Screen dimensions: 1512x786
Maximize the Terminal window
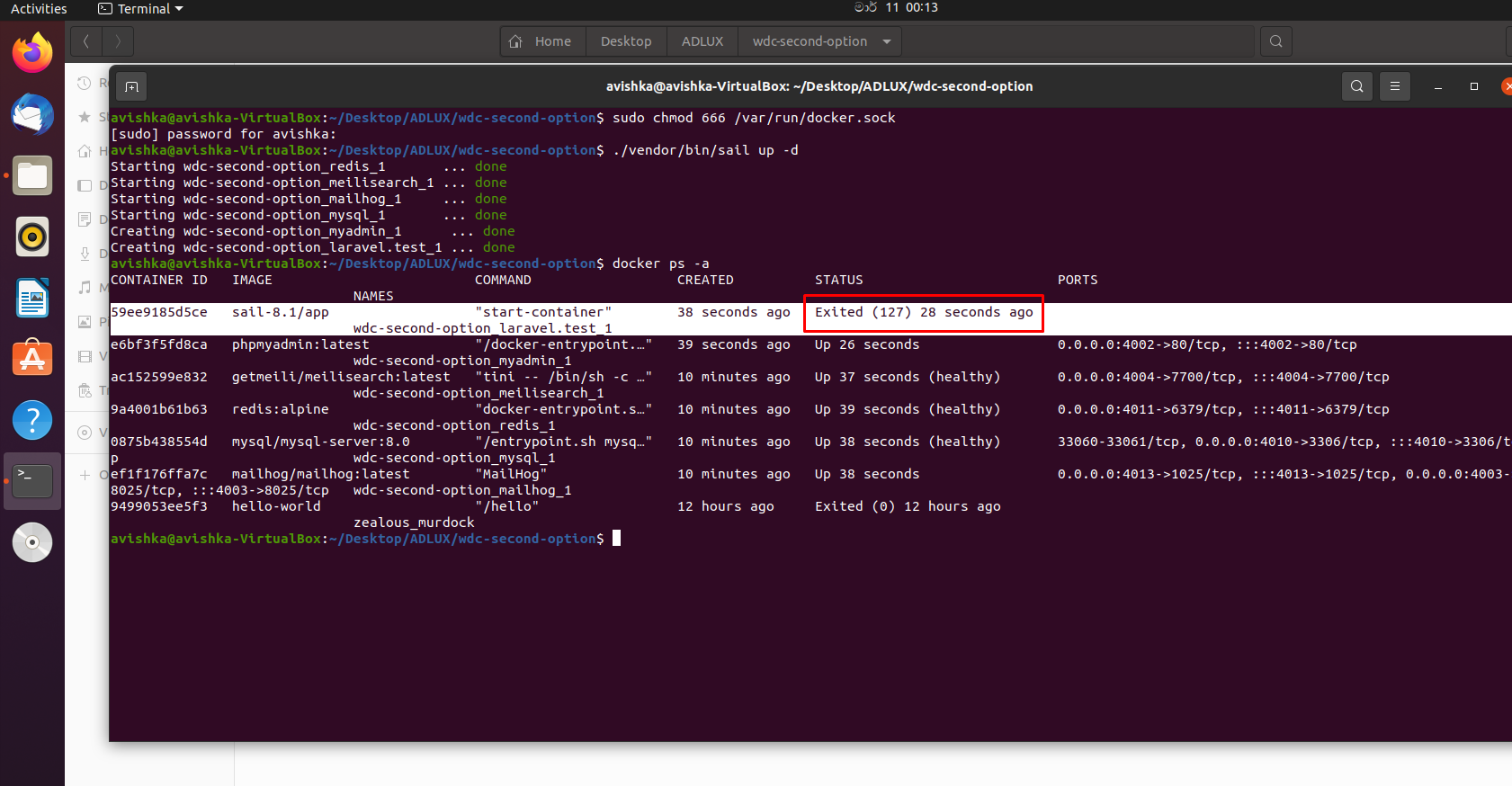[1474, 86]
